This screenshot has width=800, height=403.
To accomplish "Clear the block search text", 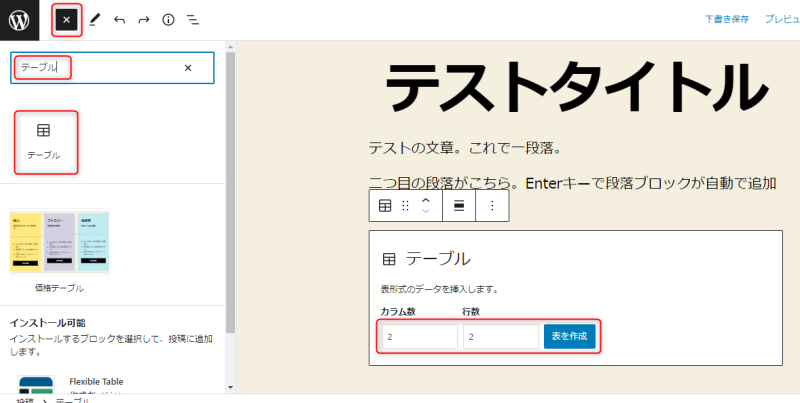I will pyautogui.click(x=188, y=68).
